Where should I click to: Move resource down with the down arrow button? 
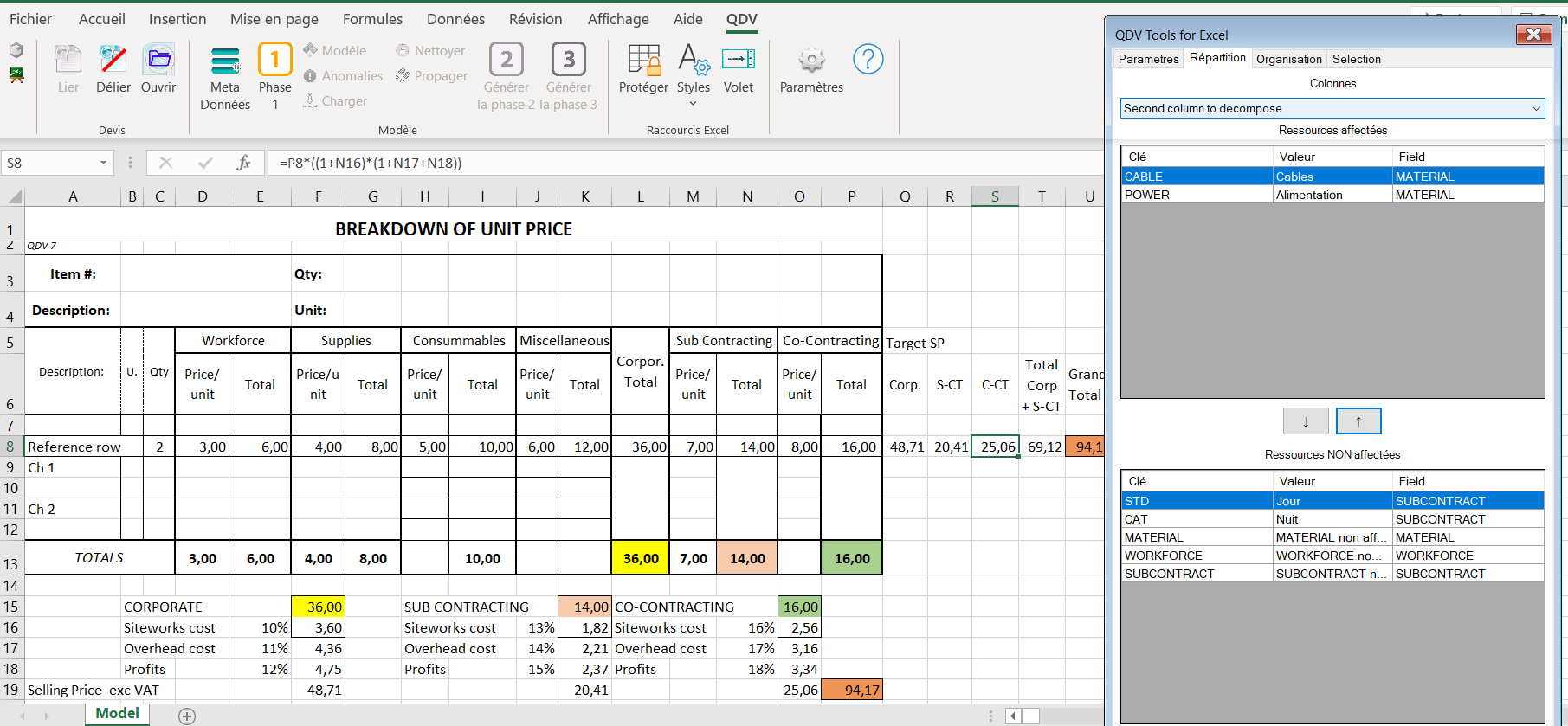click(x=1306, y=421)
